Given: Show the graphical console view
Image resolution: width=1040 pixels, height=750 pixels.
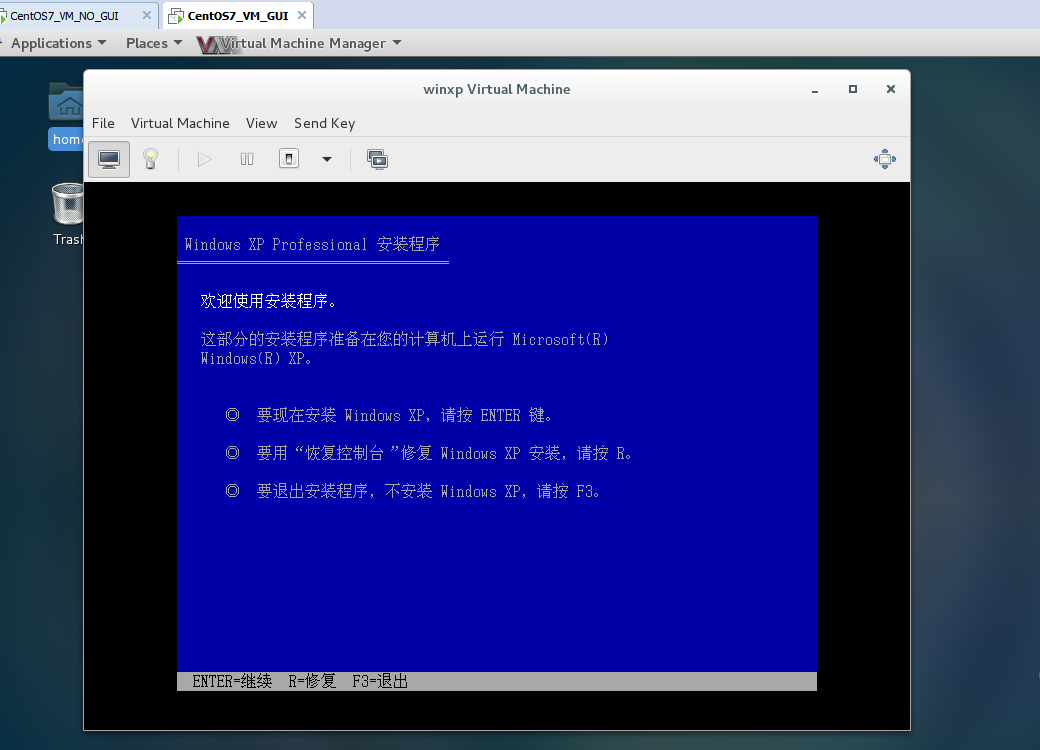Looking at the screenshot, I should [109, 159].
